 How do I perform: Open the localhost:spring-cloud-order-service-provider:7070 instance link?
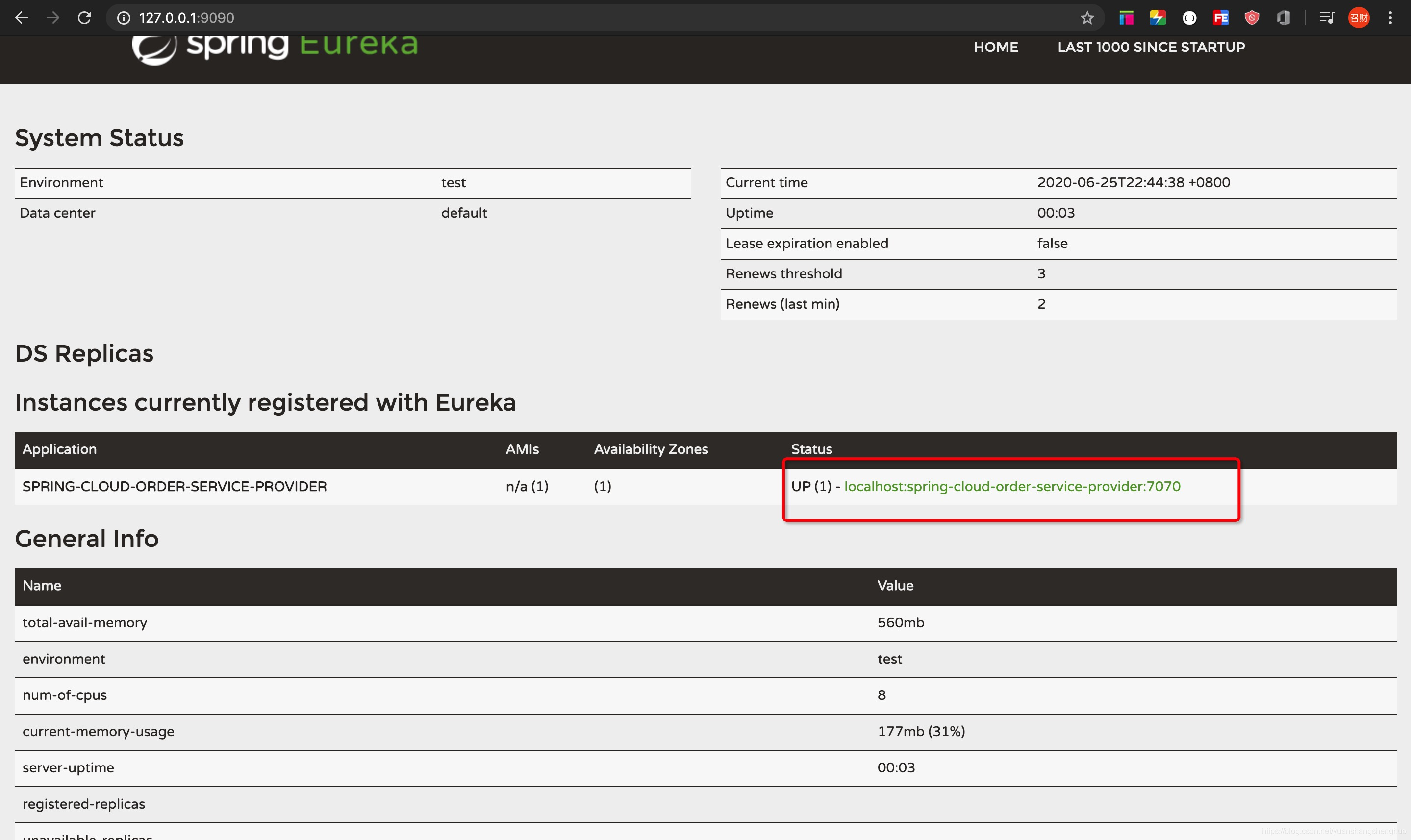[x=1012, y=486]
